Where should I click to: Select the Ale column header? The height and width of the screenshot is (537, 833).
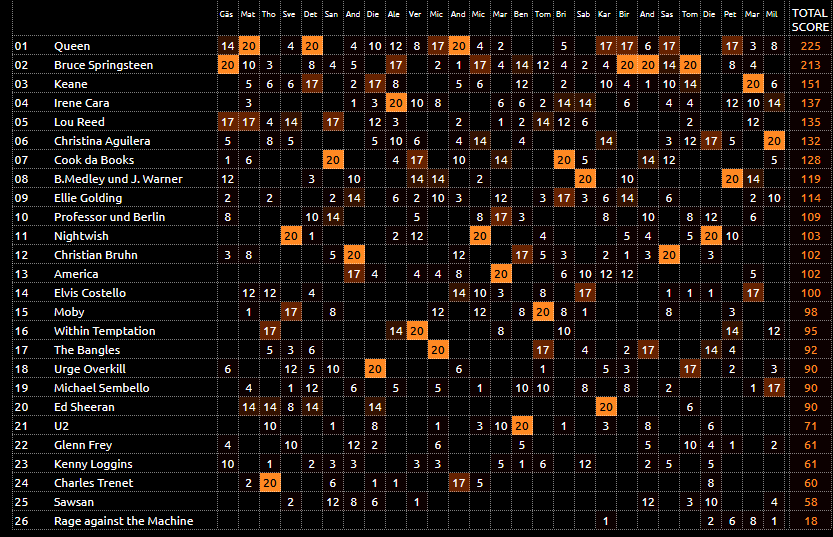coord(394,14)
